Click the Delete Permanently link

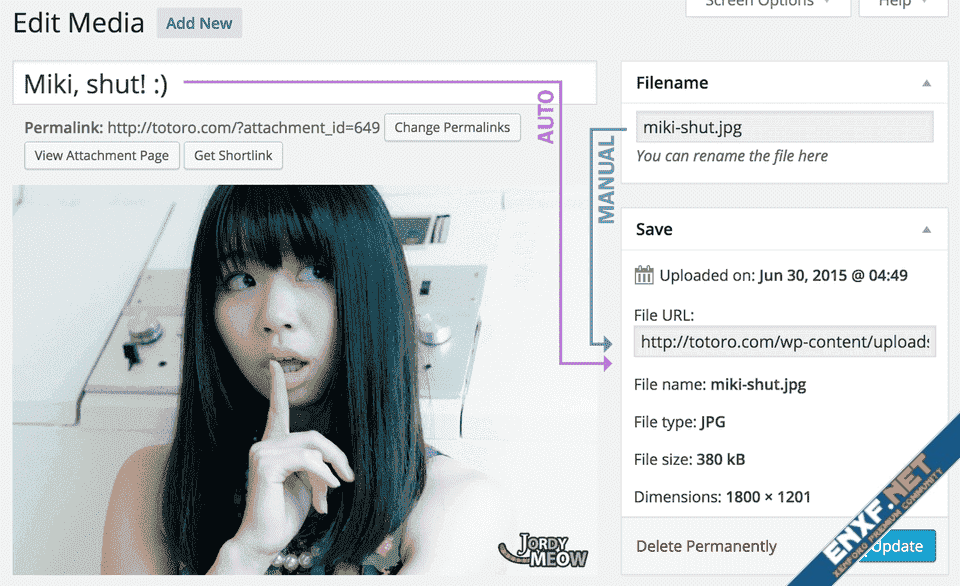[706, 546]
